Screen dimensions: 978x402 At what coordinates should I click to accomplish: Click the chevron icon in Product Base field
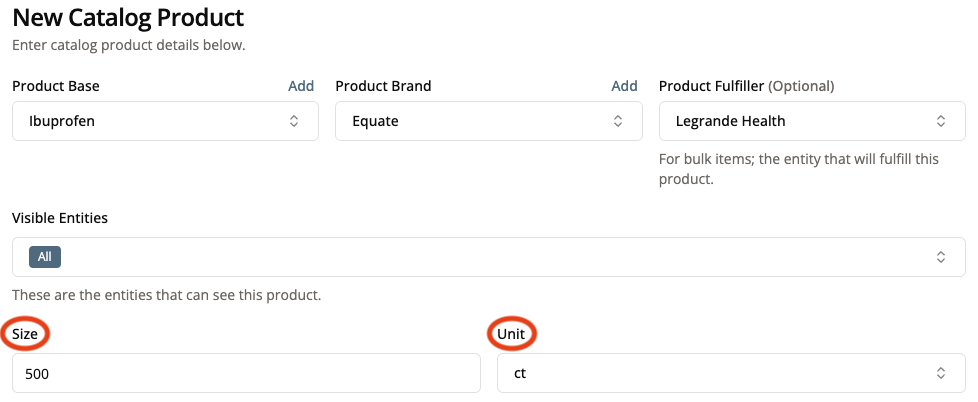[294, 121]
